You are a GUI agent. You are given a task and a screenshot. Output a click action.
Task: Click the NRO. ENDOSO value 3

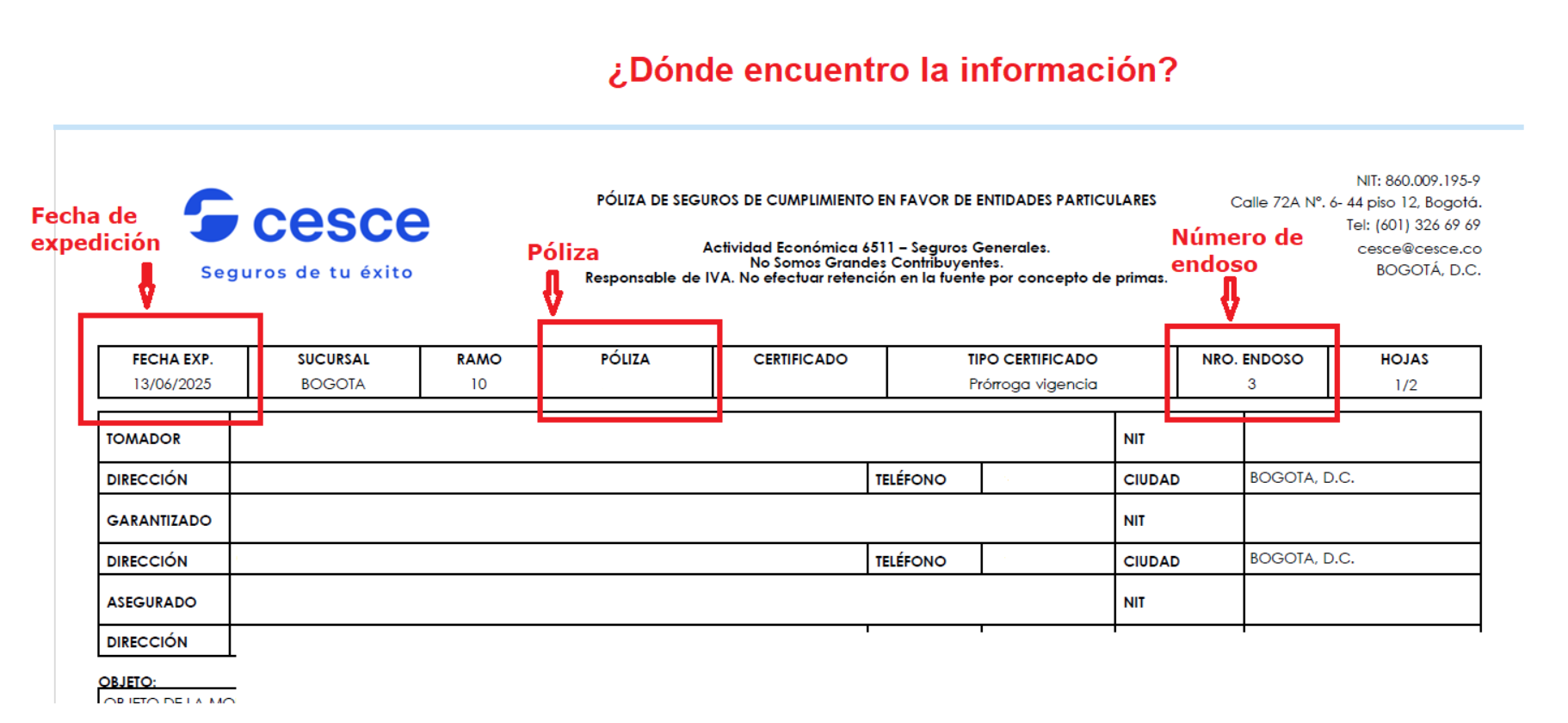[x=1251, y=384]
